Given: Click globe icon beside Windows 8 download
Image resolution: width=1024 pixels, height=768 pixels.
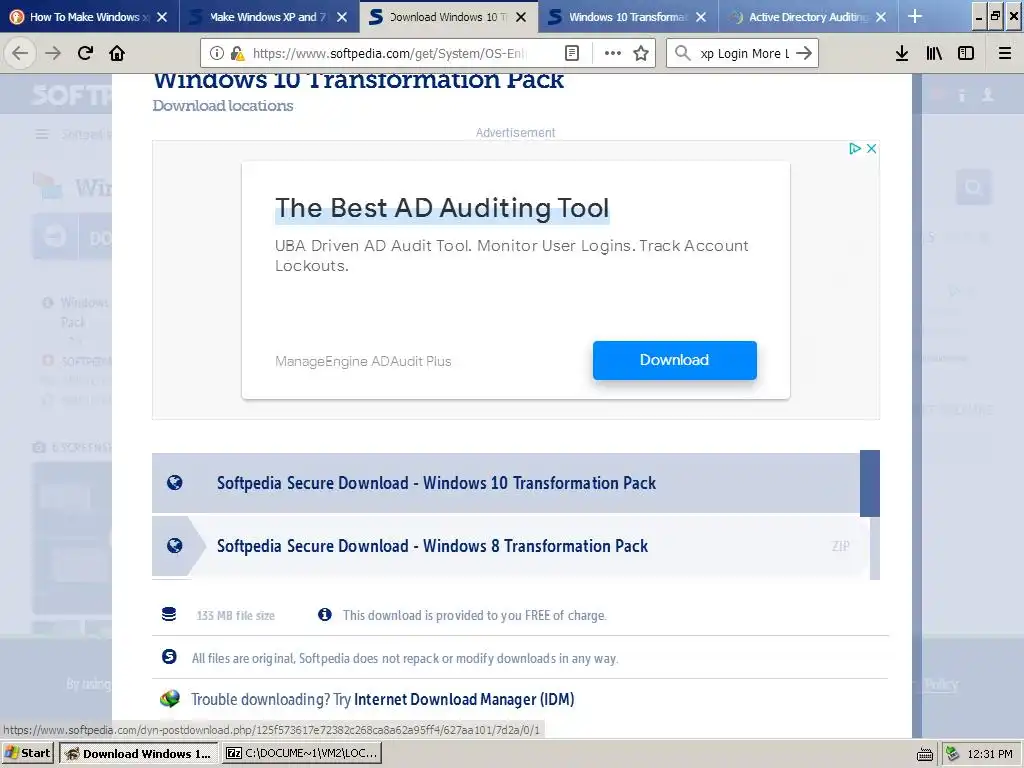Looking at the screenshot, I should point(174,545).
